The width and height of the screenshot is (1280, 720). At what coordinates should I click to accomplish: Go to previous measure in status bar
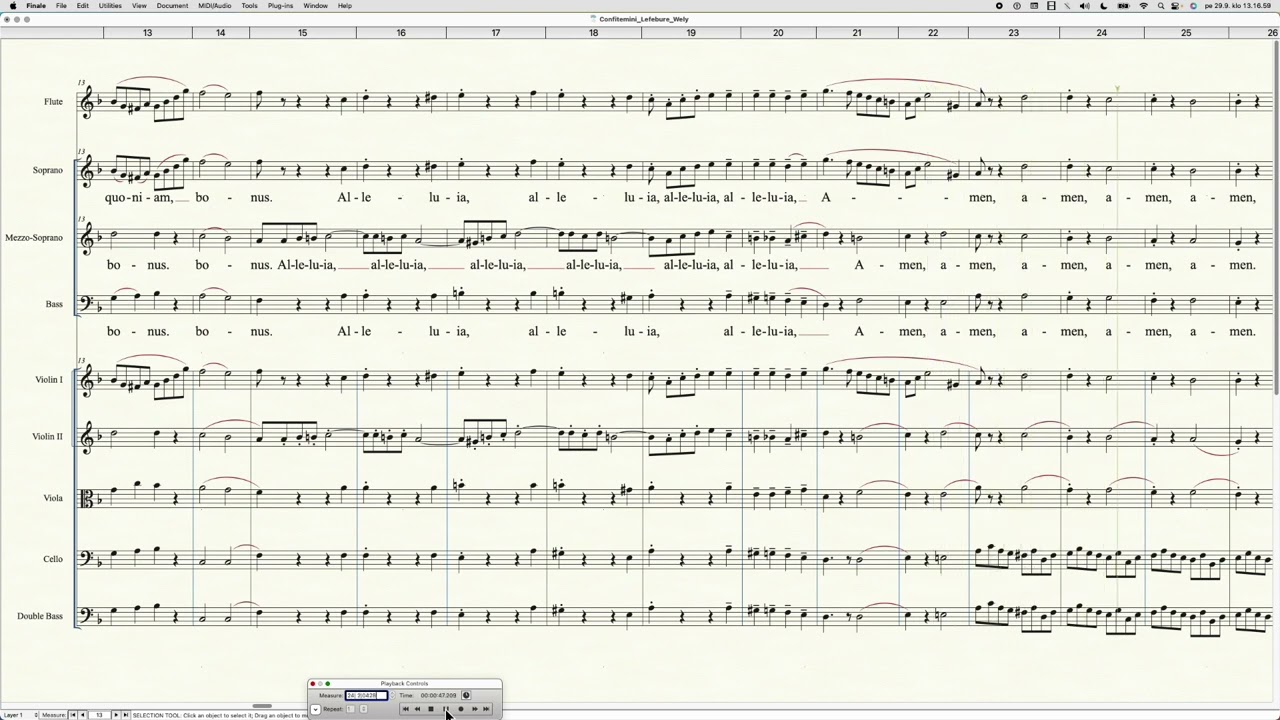click(83, 715)
